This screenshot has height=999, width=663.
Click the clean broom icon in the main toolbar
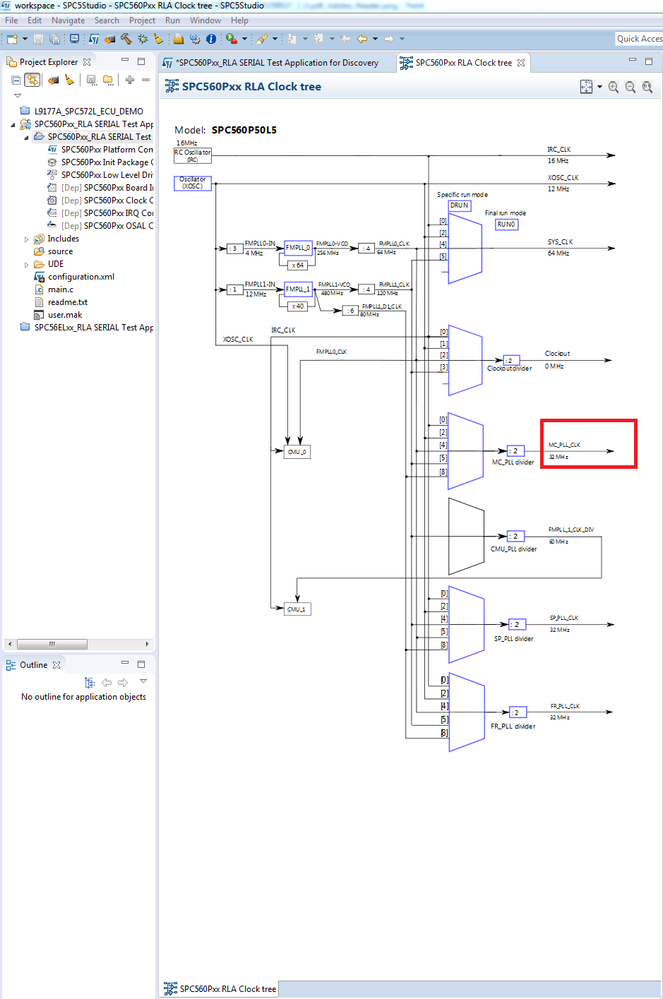159,39
